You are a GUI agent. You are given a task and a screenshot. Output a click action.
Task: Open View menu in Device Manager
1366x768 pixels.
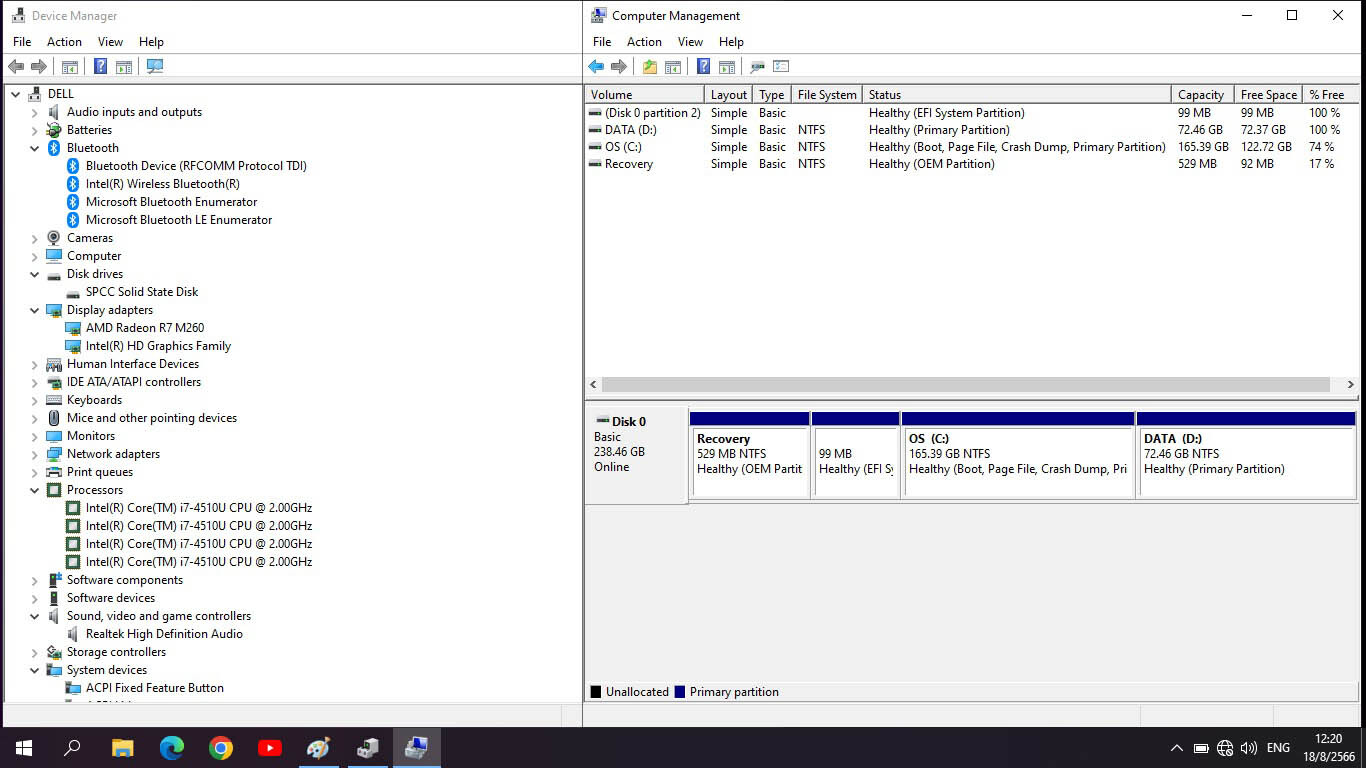point(110,42)
